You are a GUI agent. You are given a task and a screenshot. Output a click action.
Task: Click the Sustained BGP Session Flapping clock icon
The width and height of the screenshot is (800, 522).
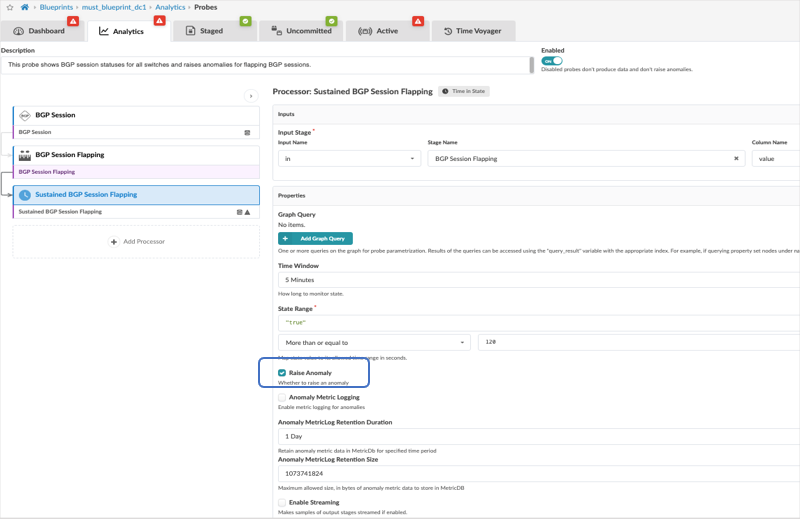(25, 195)
